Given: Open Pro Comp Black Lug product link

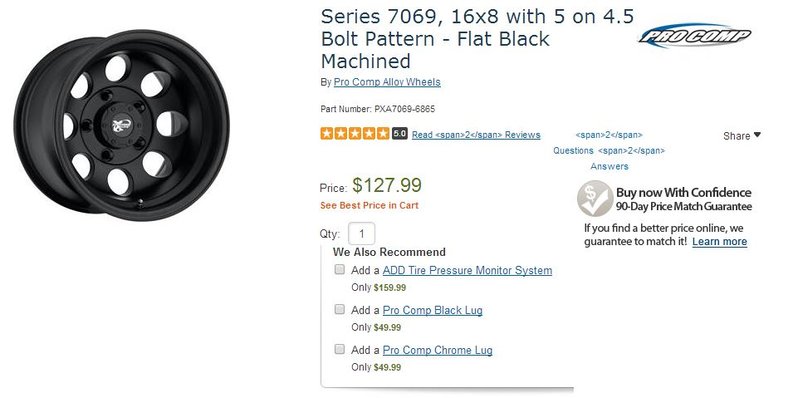Looking at the screenshot, I should pyautogui.click(x=433, y=310).
